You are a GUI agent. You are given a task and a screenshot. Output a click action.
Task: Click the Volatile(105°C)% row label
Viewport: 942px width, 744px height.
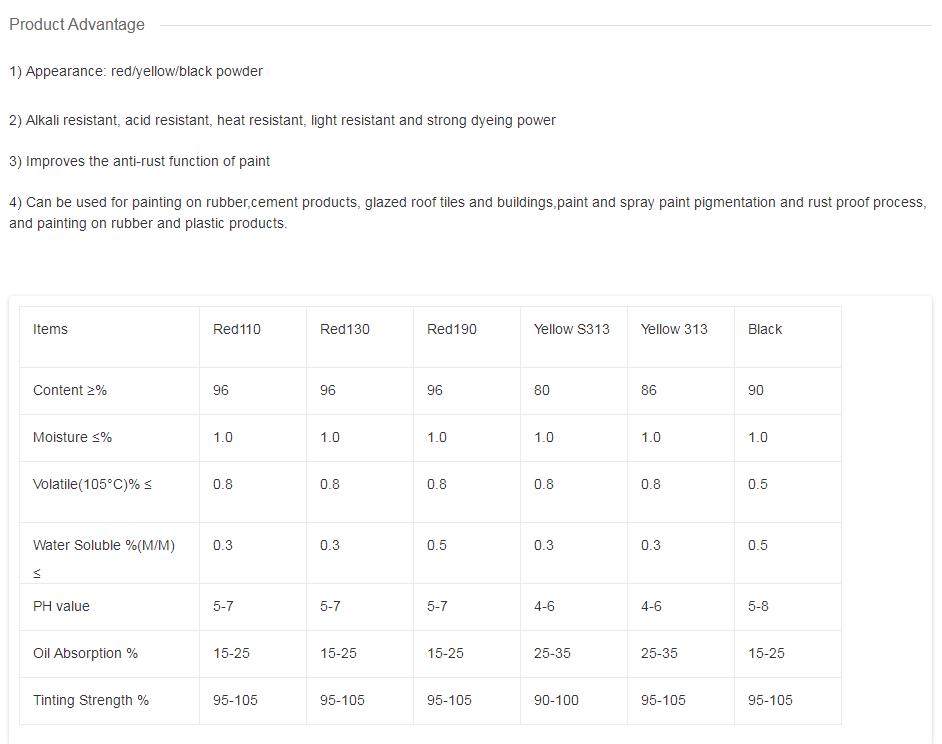[92, 484]
